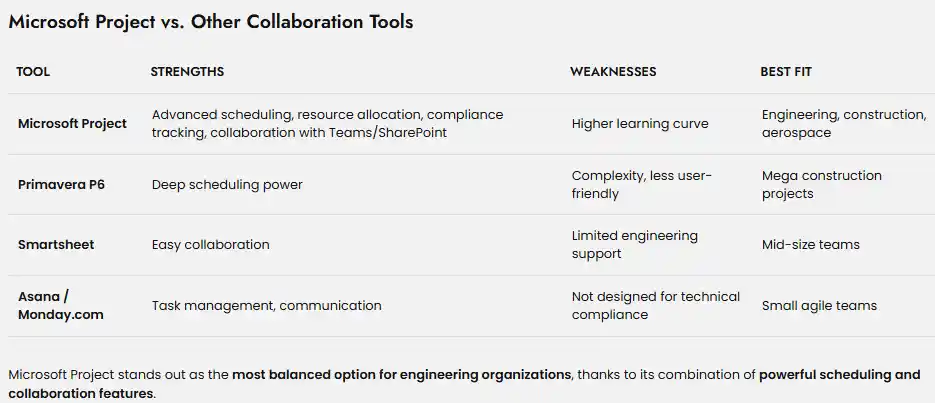Click the 'Not designed for technical compliance' cell

coord(655,305)
